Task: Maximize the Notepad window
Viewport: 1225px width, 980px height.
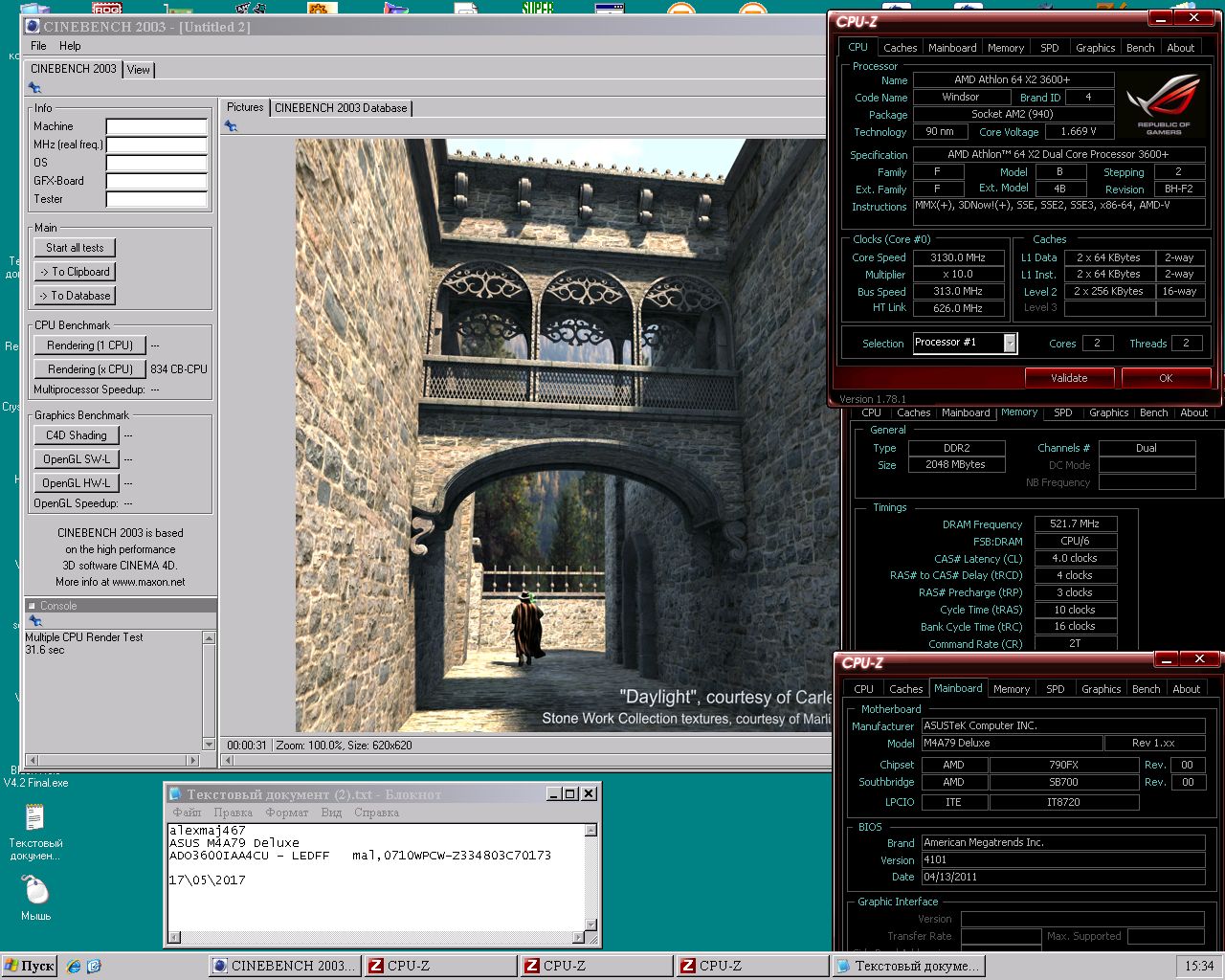Action: point(570,793)
